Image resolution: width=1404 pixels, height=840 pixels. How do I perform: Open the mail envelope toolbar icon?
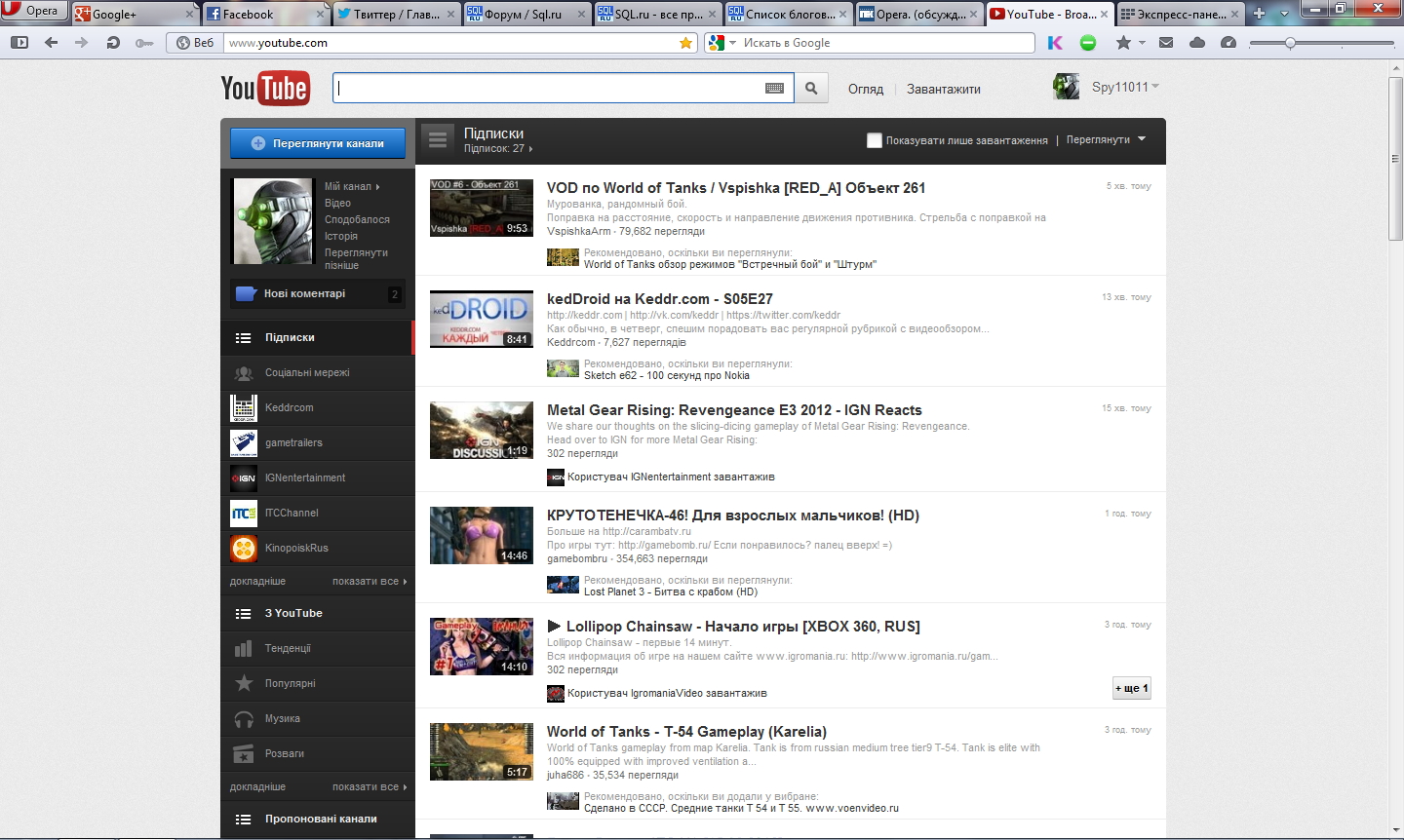1166,43
